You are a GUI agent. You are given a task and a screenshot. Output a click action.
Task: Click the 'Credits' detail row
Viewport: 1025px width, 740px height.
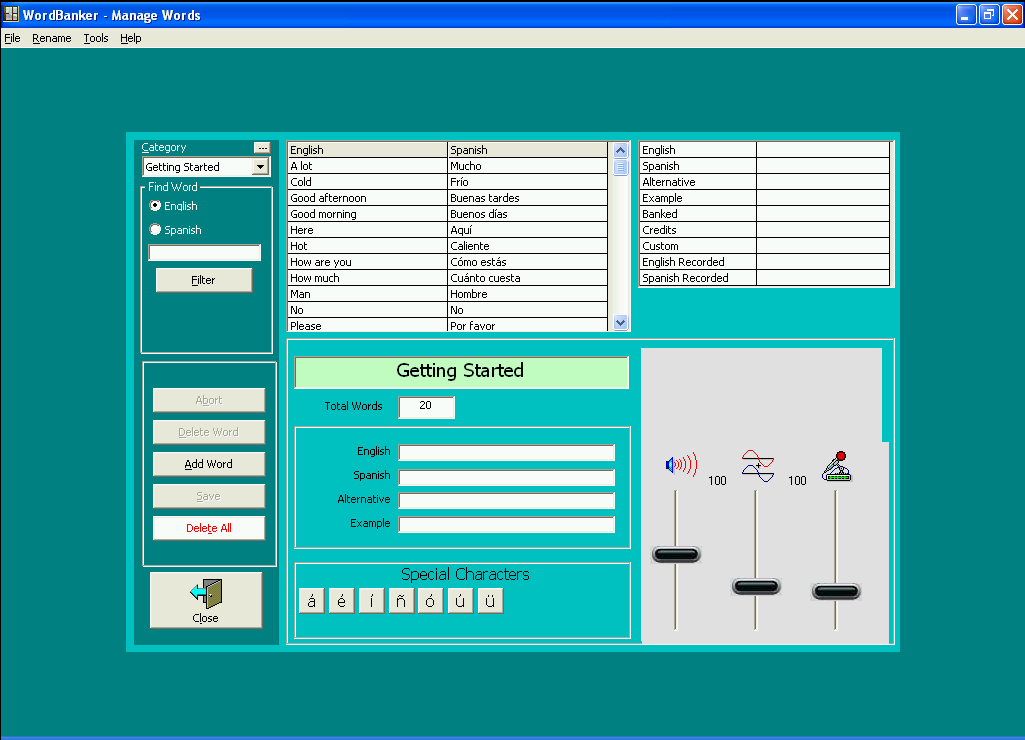764,230
